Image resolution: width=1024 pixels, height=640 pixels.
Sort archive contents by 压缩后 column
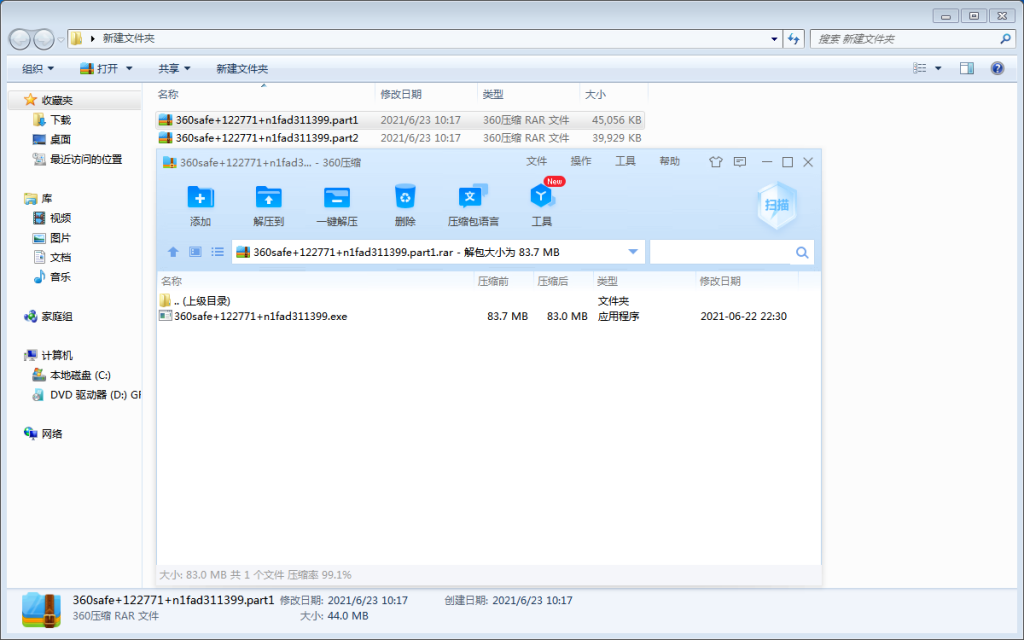[x=562, y=281]
